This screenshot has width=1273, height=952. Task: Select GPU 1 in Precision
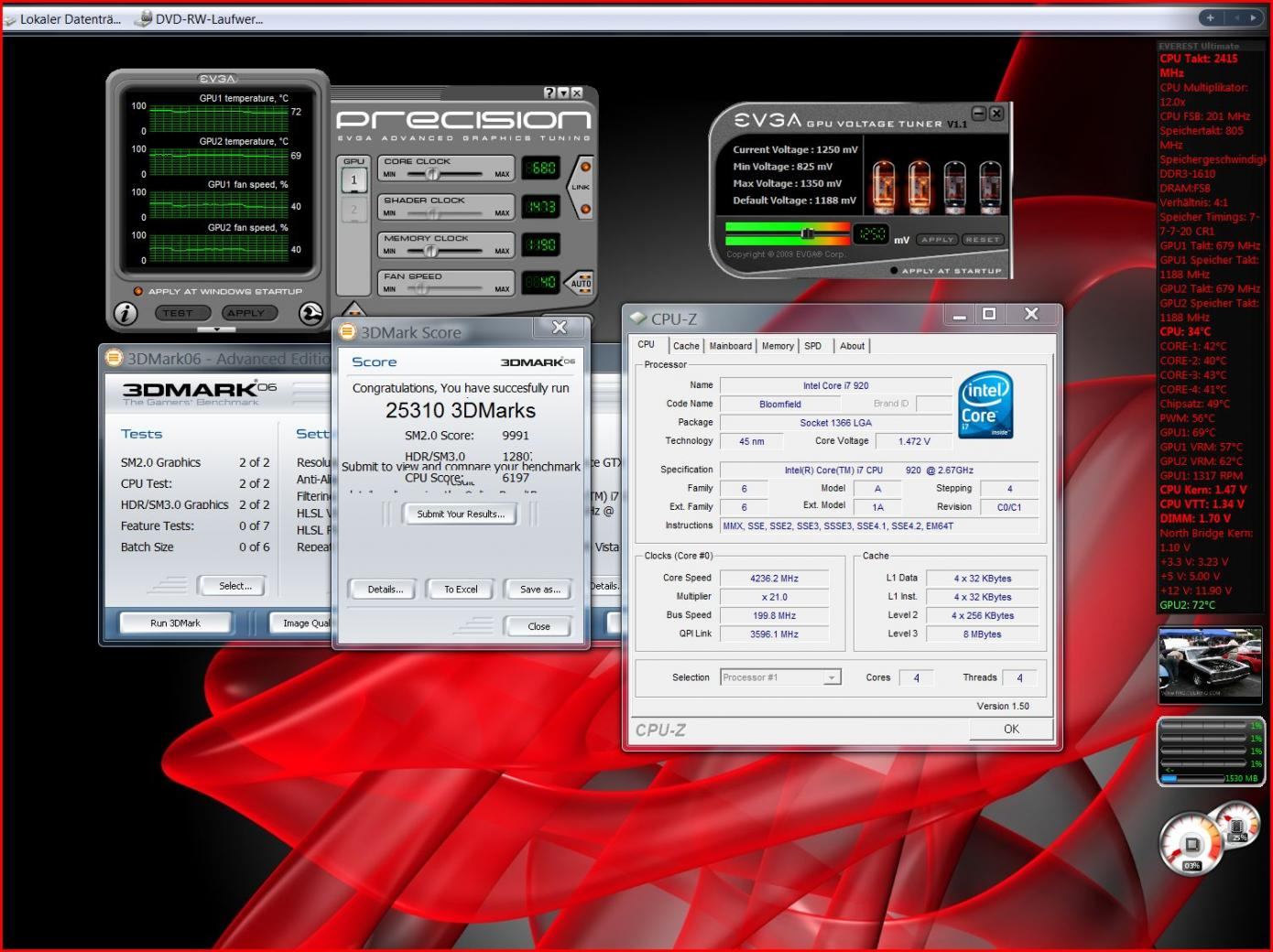(354, 179)
